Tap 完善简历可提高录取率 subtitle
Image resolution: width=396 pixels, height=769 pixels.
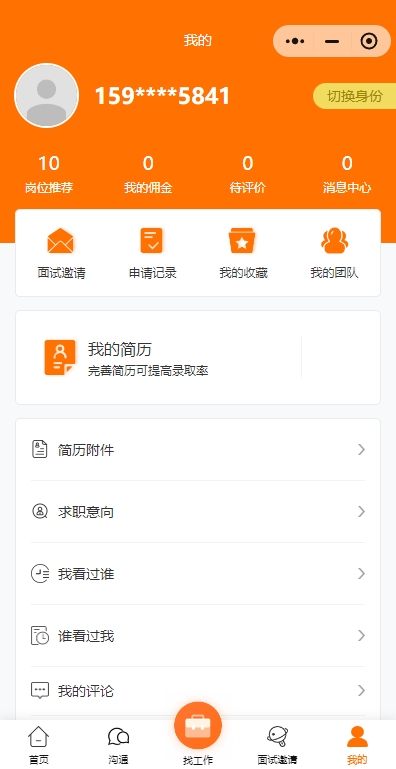(148, 371)
